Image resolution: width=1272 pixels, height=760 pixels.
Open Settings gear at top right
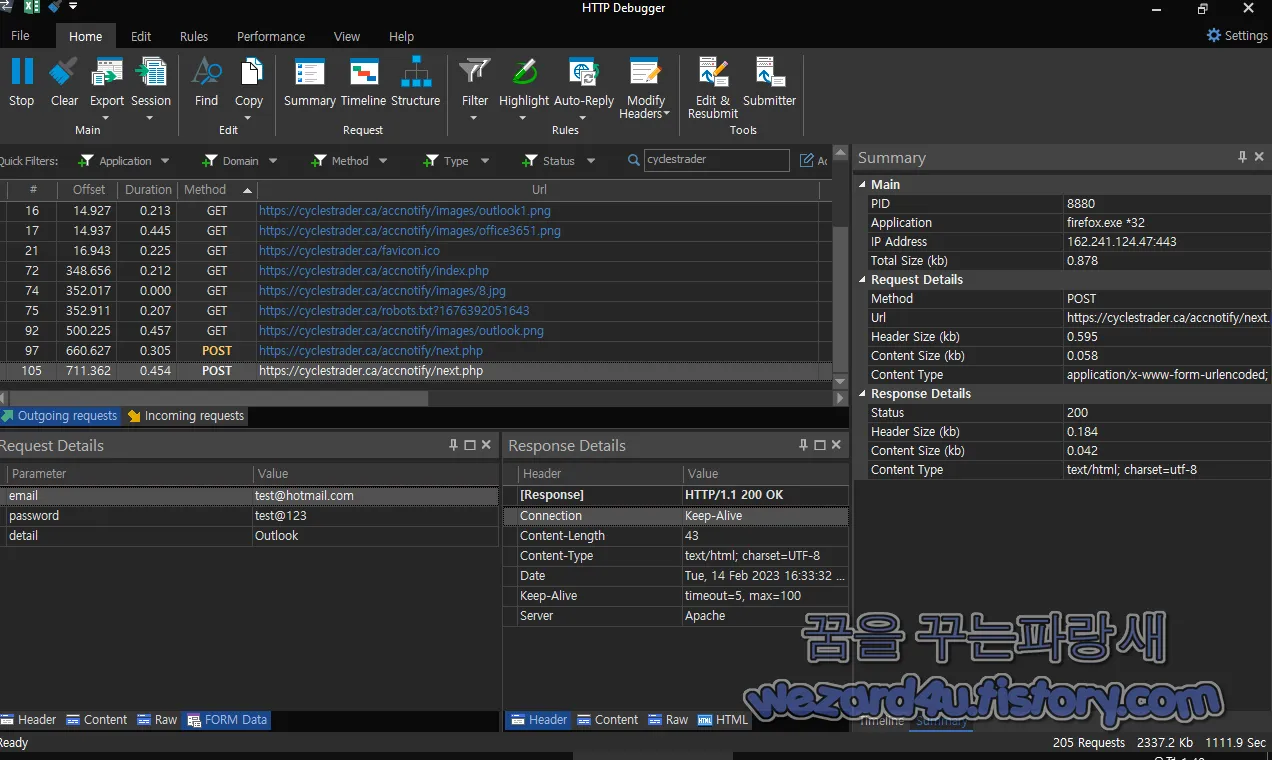(x=1214, y=35)
